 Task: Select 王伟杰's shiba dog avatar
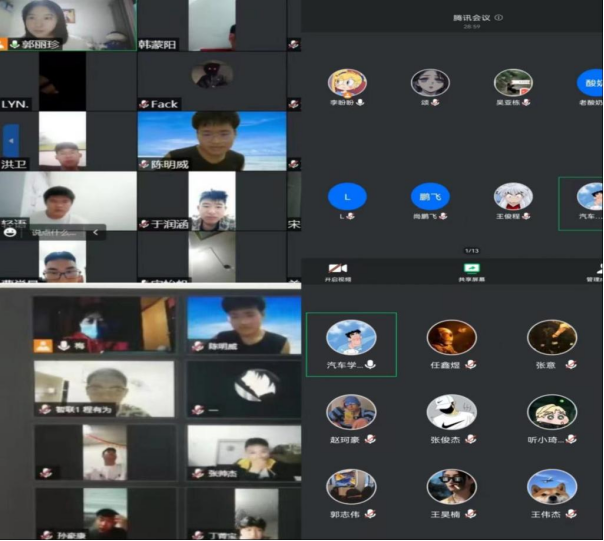tap(552, 487)
